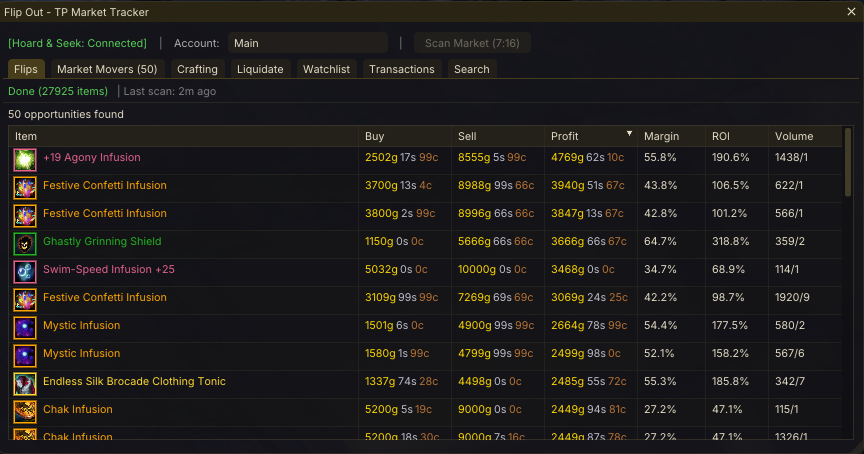The height and width of the screenshot is (454, 864).
Task: Go to the Transactions tab
Action: 402,69
